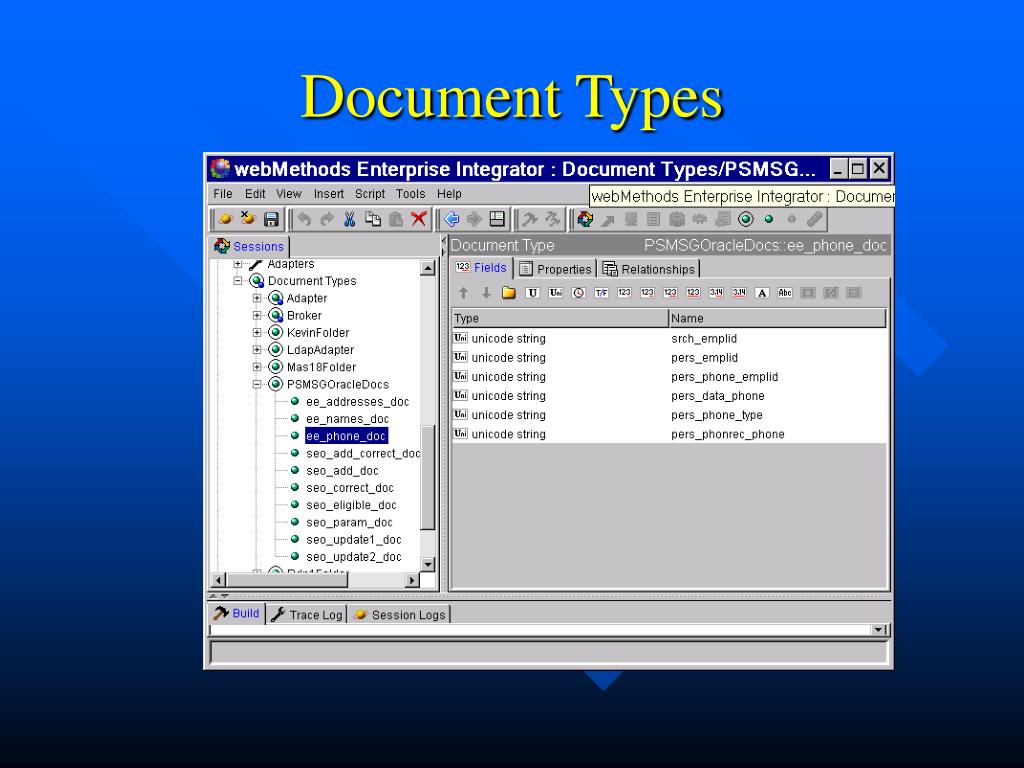Add a boolean field with T/F icon
This screenshot has width=1024, height=768.
601,293
